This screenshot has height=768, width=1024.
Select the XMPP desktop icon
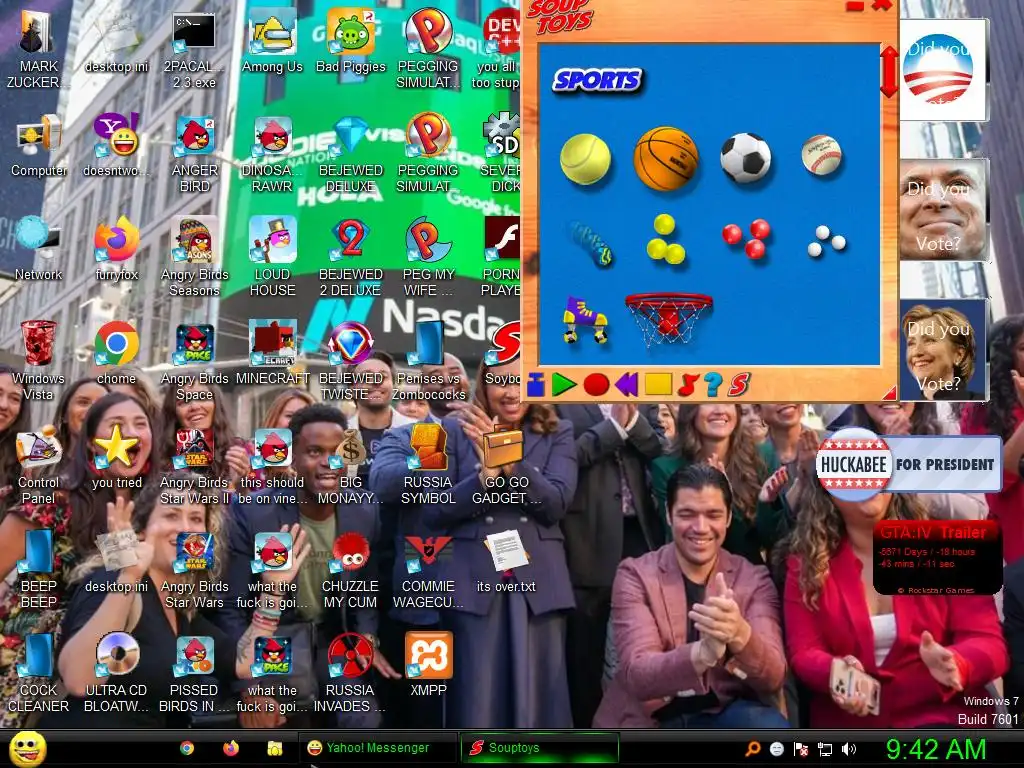pos(428,665)
